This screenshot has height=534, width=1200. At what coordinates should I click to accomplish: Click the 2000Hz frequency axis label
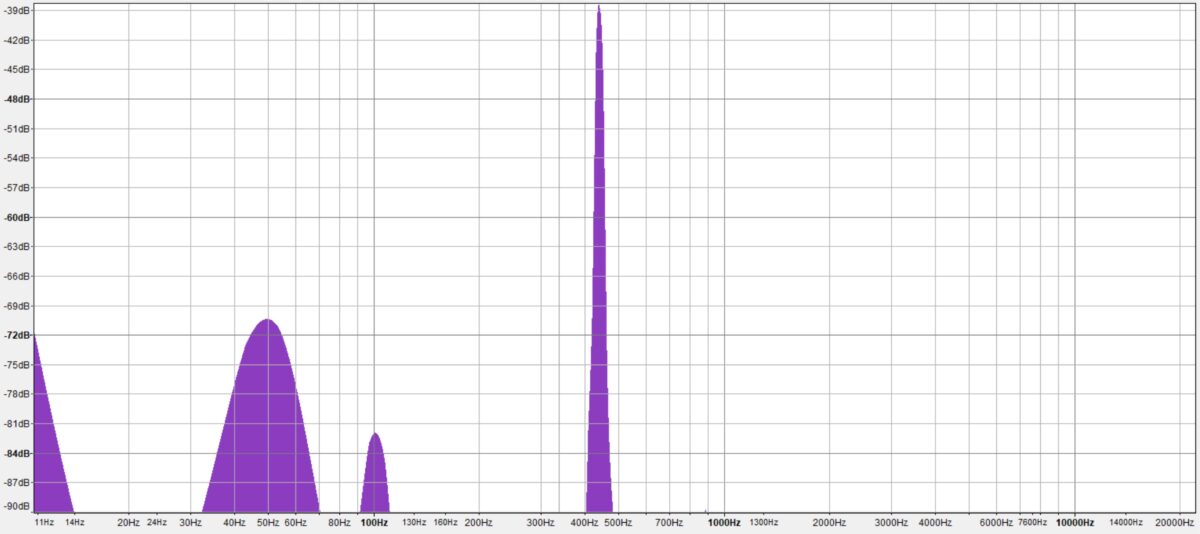(829, 522)
